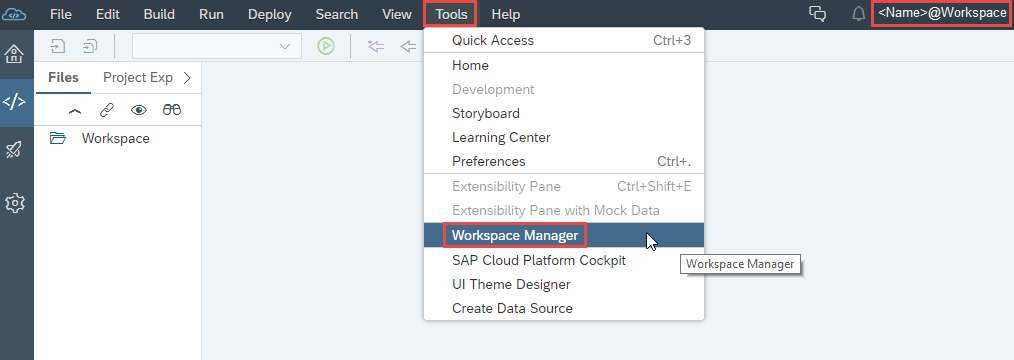This screenshot has height=360, width=1014.
Task: Select Workspace Manager in Tools menu
Action: tap(563, 235)
